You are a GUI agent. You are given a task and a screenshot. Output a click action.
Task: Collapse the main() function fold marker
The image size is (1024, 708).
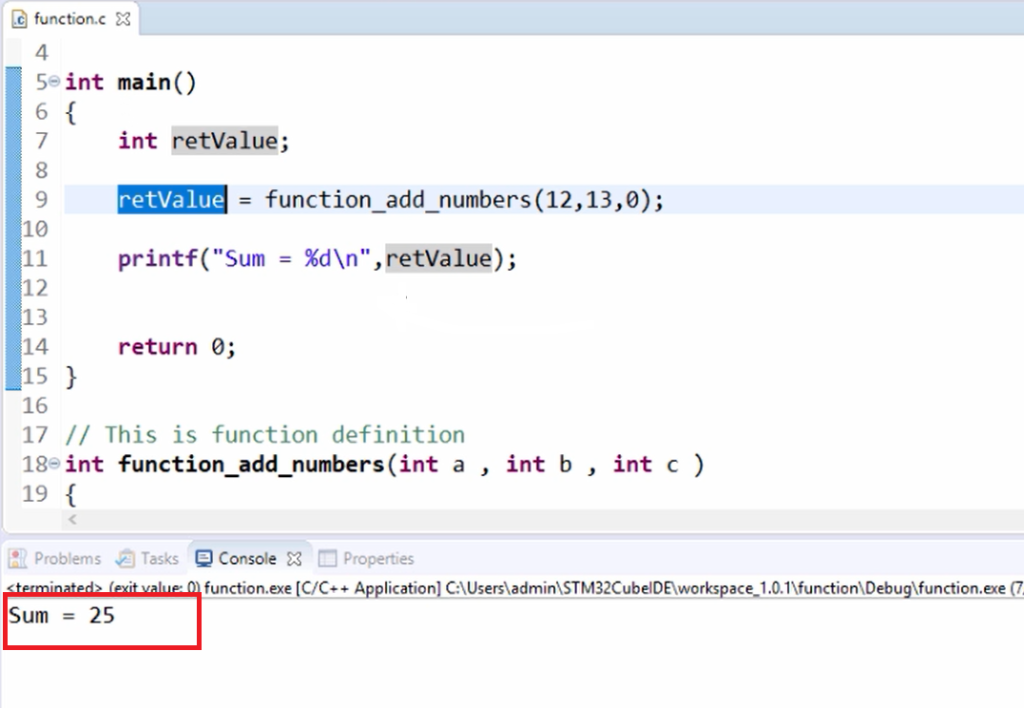pos(54,81)
